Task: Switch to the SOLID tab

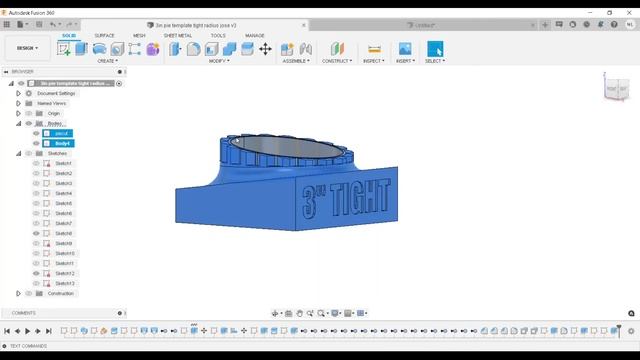Action: coord(69,36)
